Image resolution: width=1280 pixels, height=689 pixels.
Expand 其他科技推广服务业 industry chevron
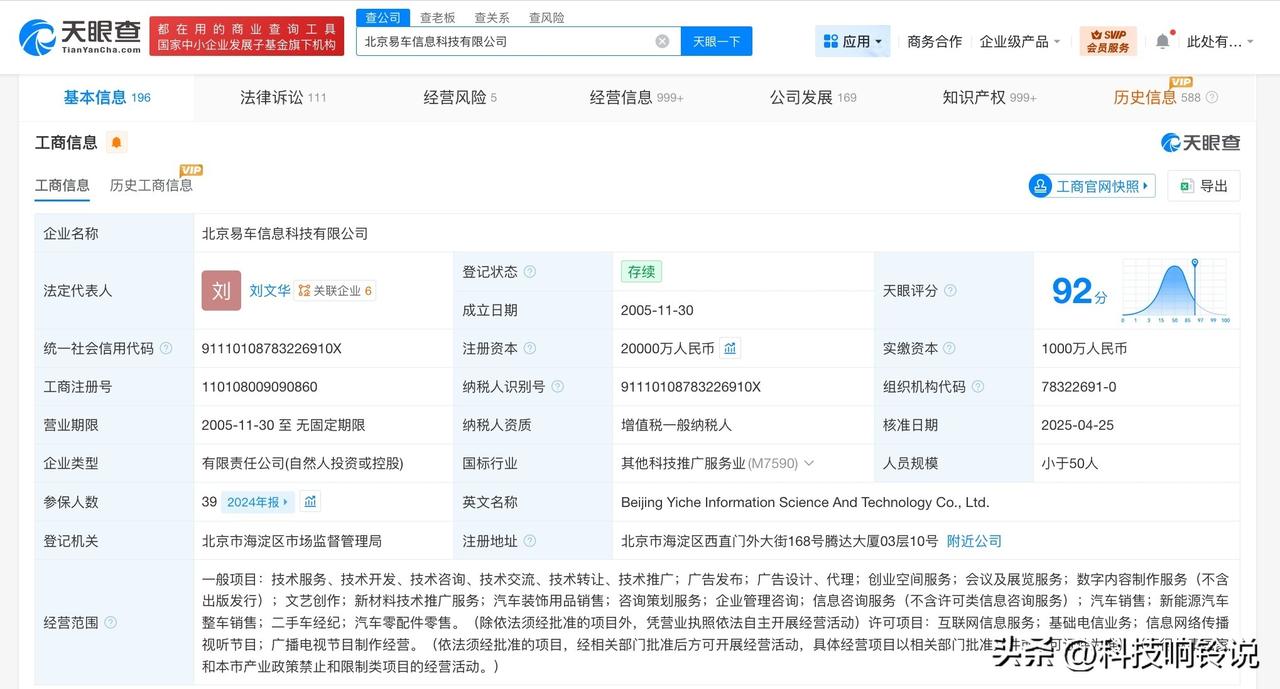809,464
